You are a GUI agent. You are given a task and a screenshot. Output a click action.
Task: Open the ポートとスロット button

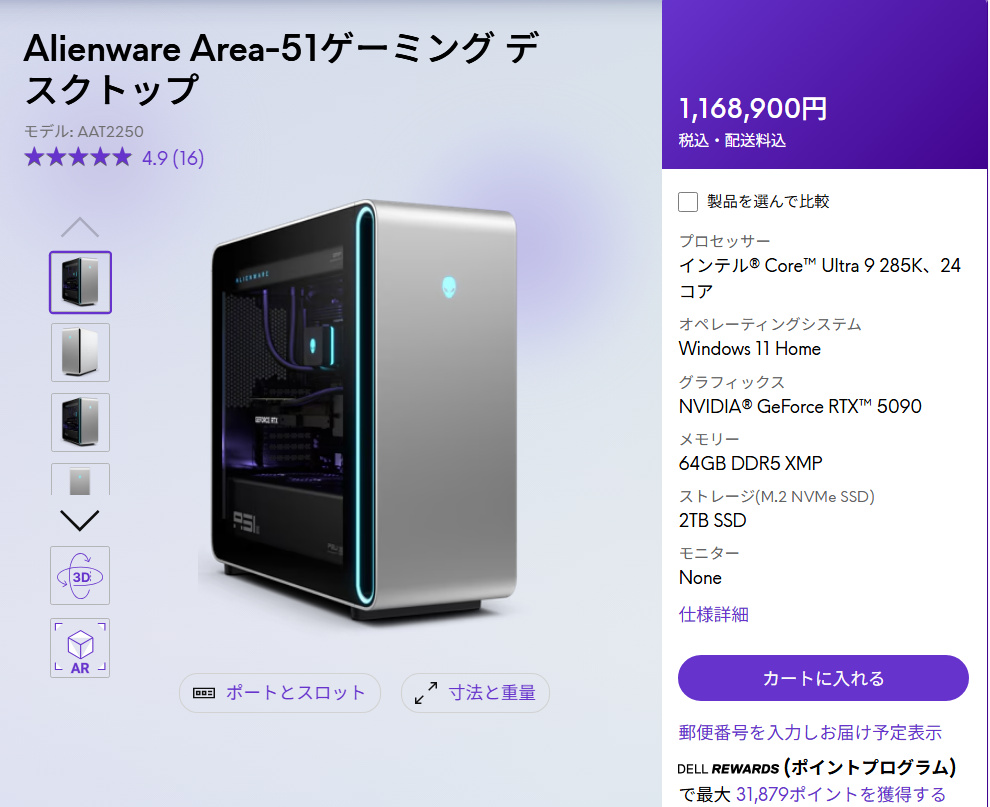(x=280, y=693)
